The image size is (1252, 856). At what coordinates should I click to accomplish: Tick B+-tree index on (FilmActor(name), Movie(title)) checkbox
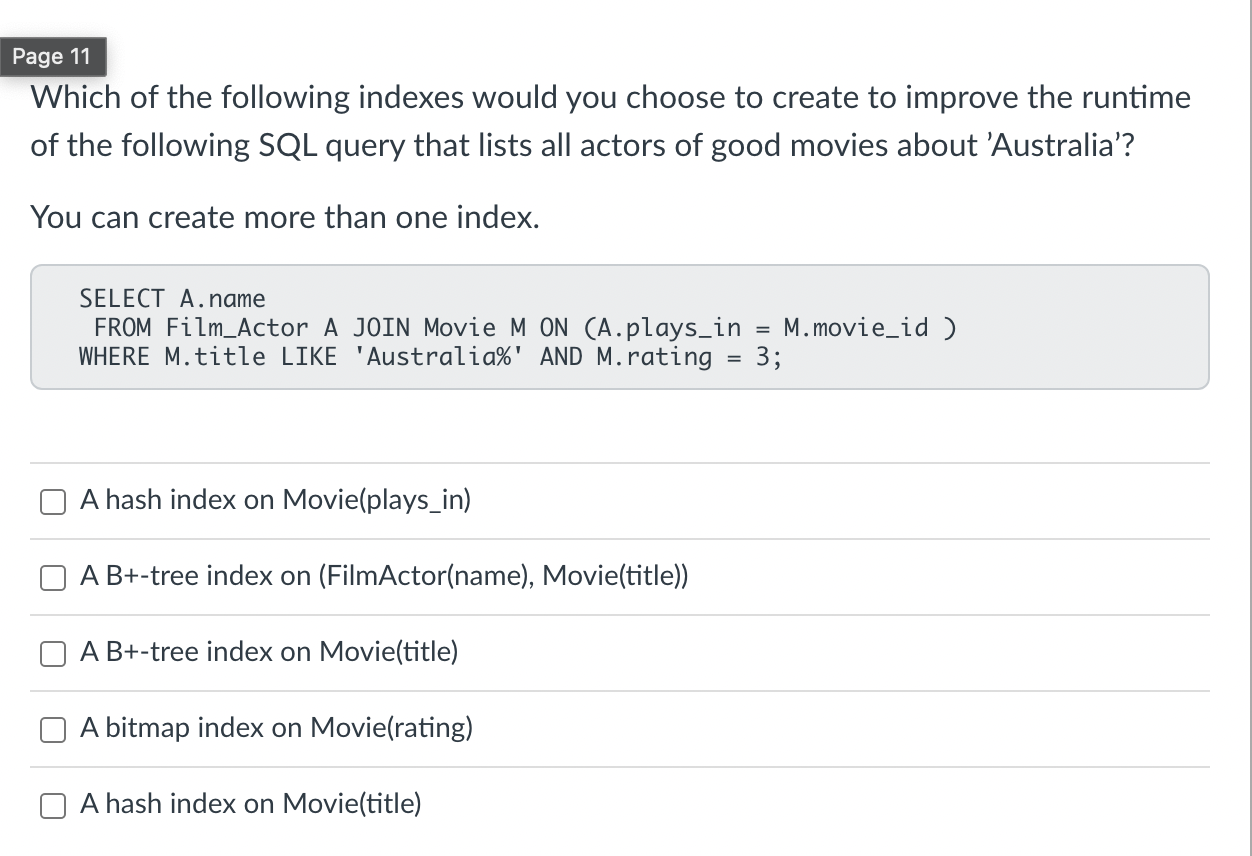pyautogui.click(x=54, y=577)
